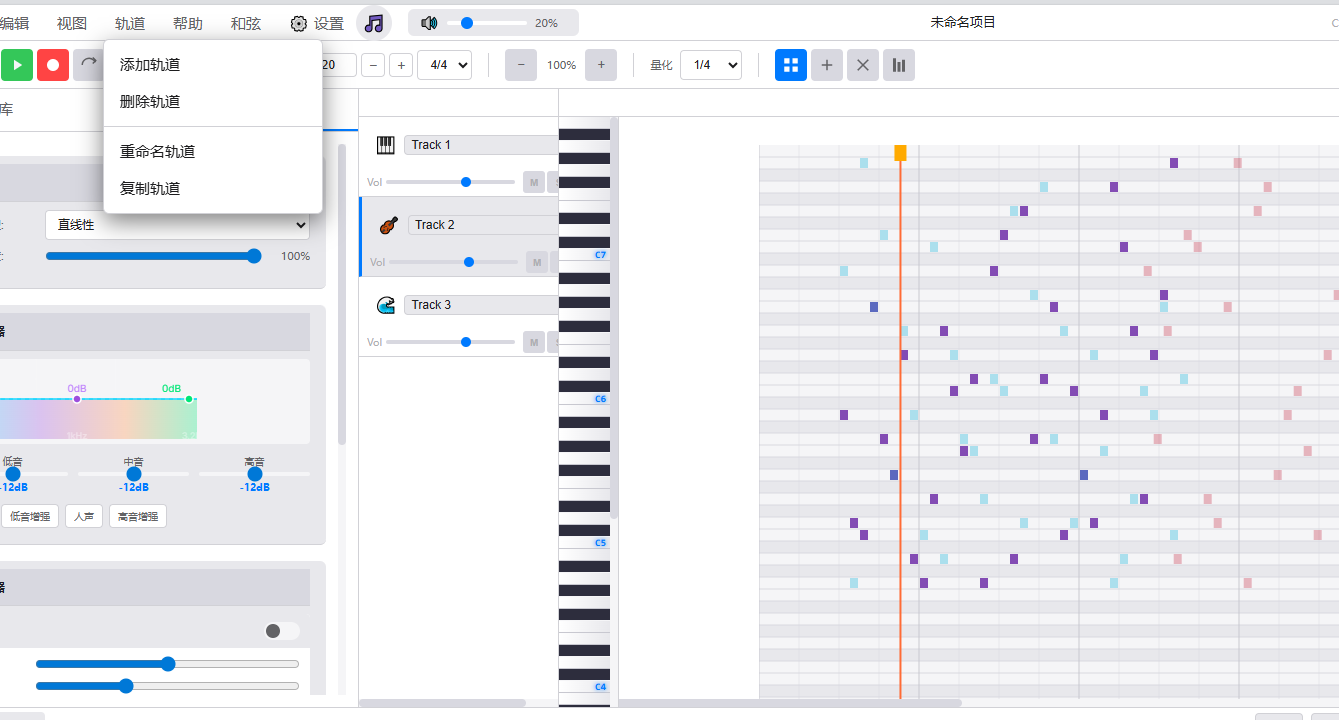
Task: Mute Track 1 with M button
Action: [x=534, y=182]
